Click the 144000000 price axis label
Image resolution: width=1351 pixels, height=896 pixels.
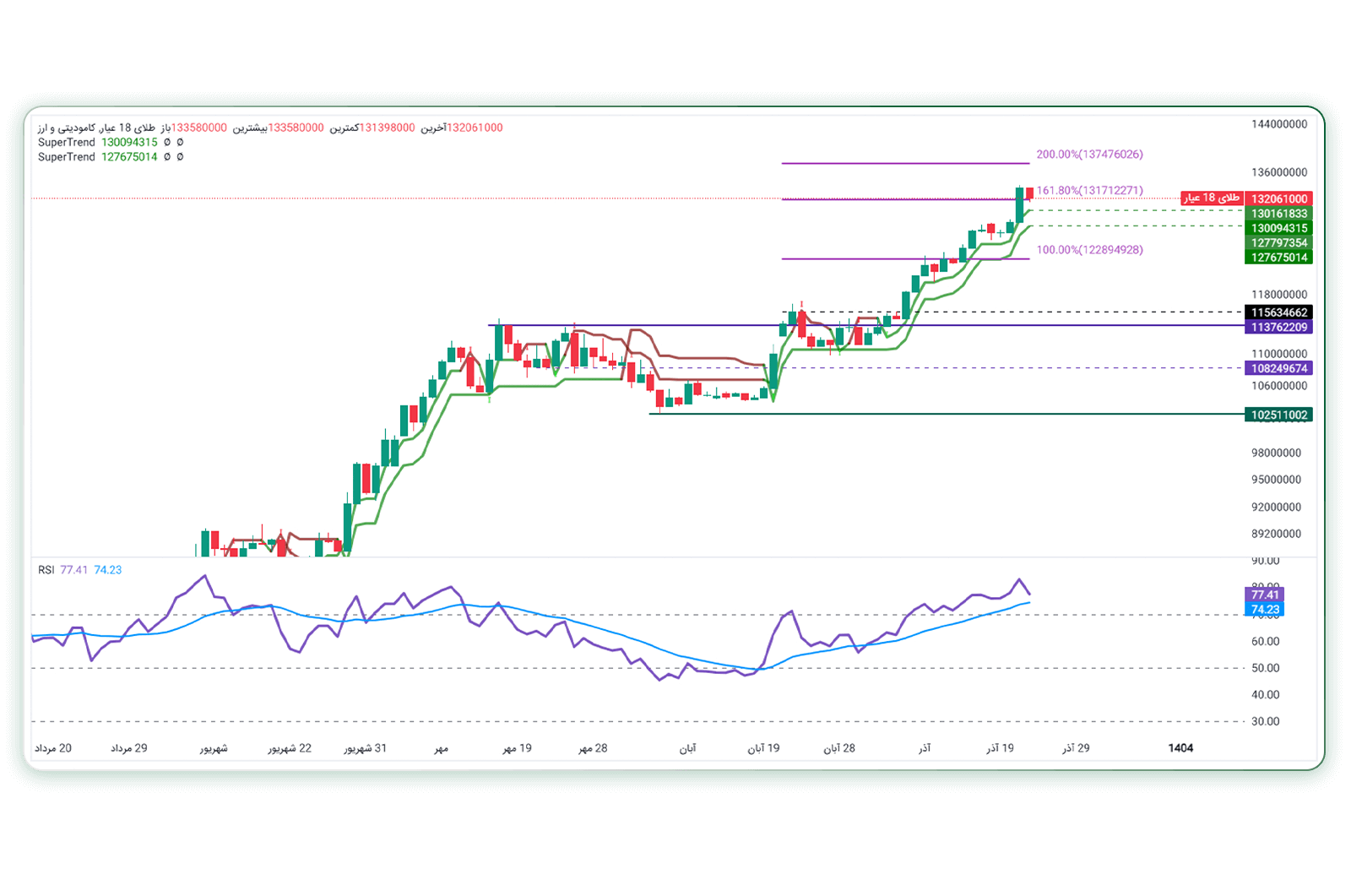pos(1278,124)
